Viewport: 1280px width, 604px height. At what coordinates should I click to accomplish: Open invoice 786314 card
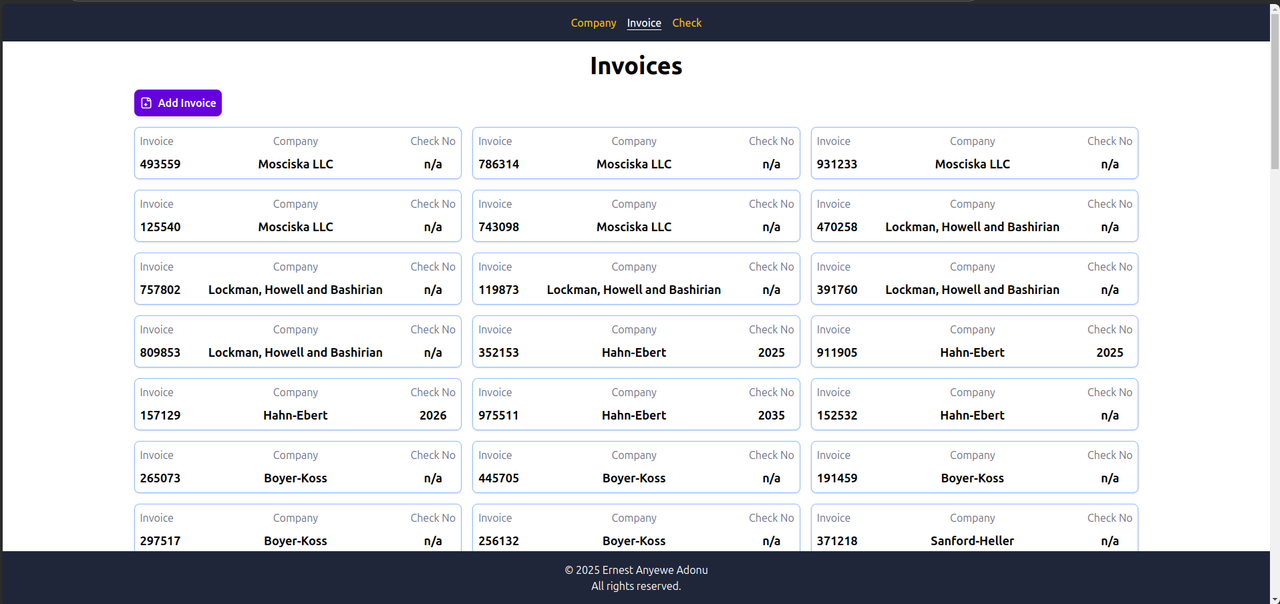pyautogui.click(x=636, y=153)
